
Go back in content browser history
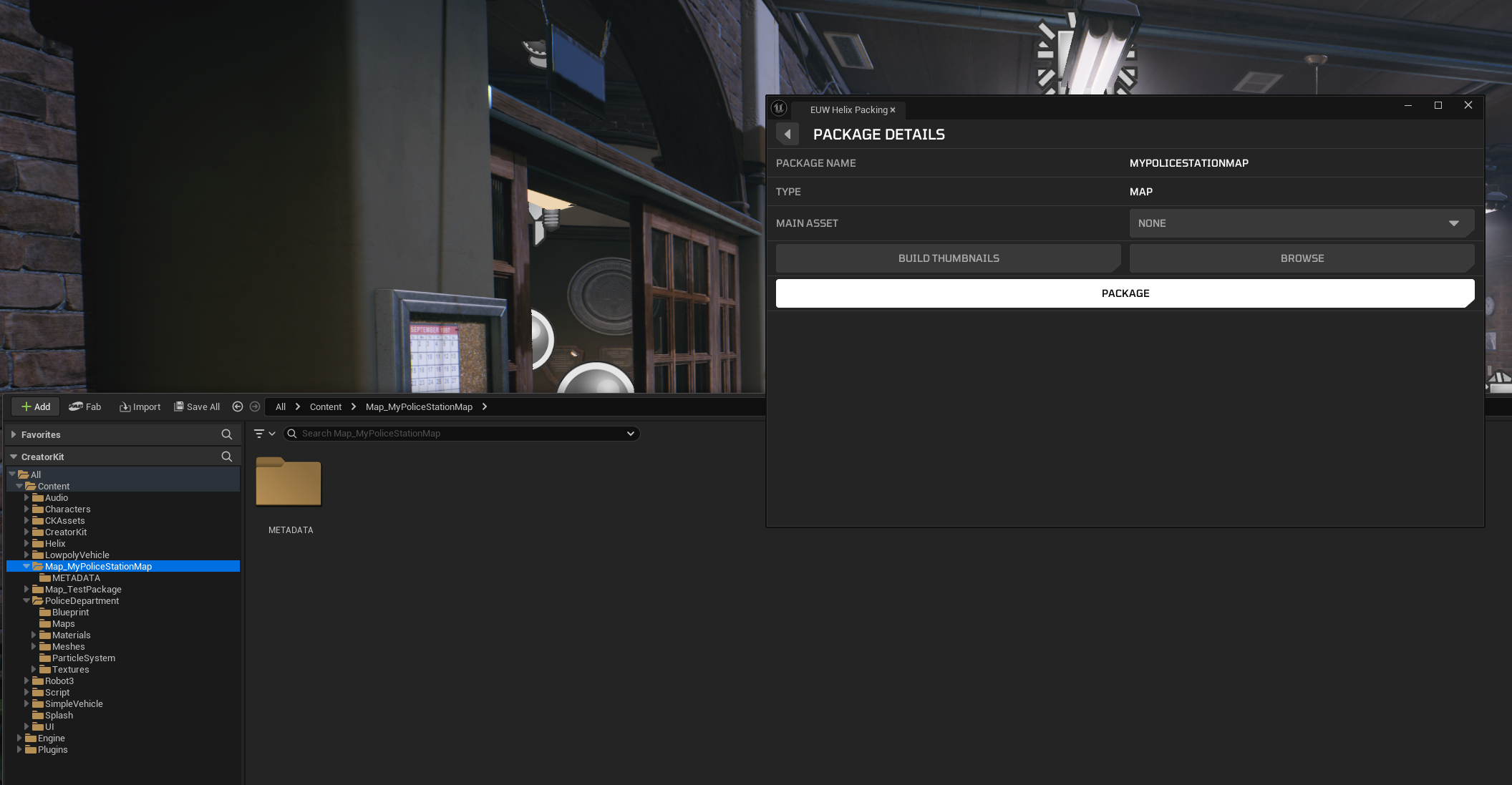click(x=238, y=406)
